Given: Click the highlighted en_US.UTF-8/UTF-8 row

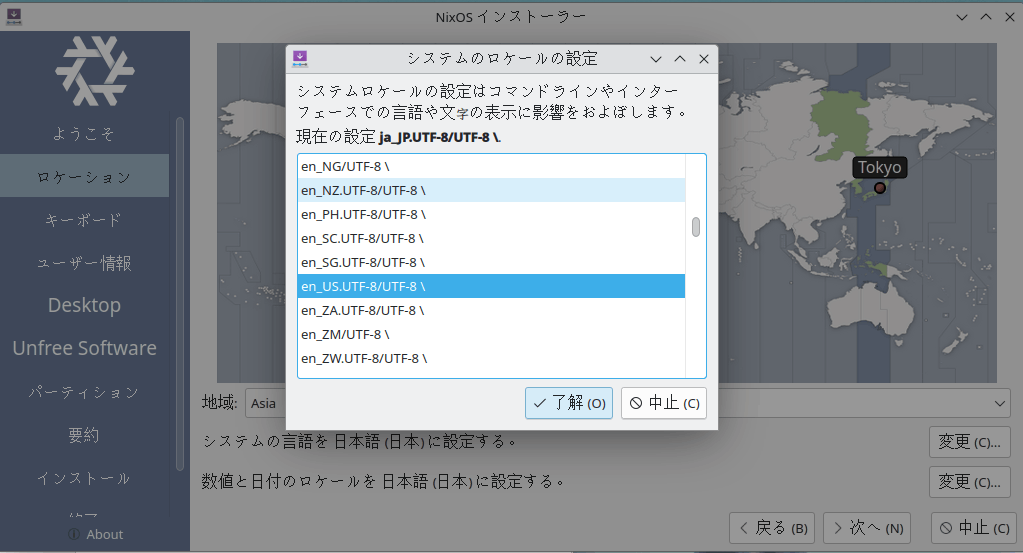Looking at the screenshot, I should pyautogui.click(x=491, y=286).
